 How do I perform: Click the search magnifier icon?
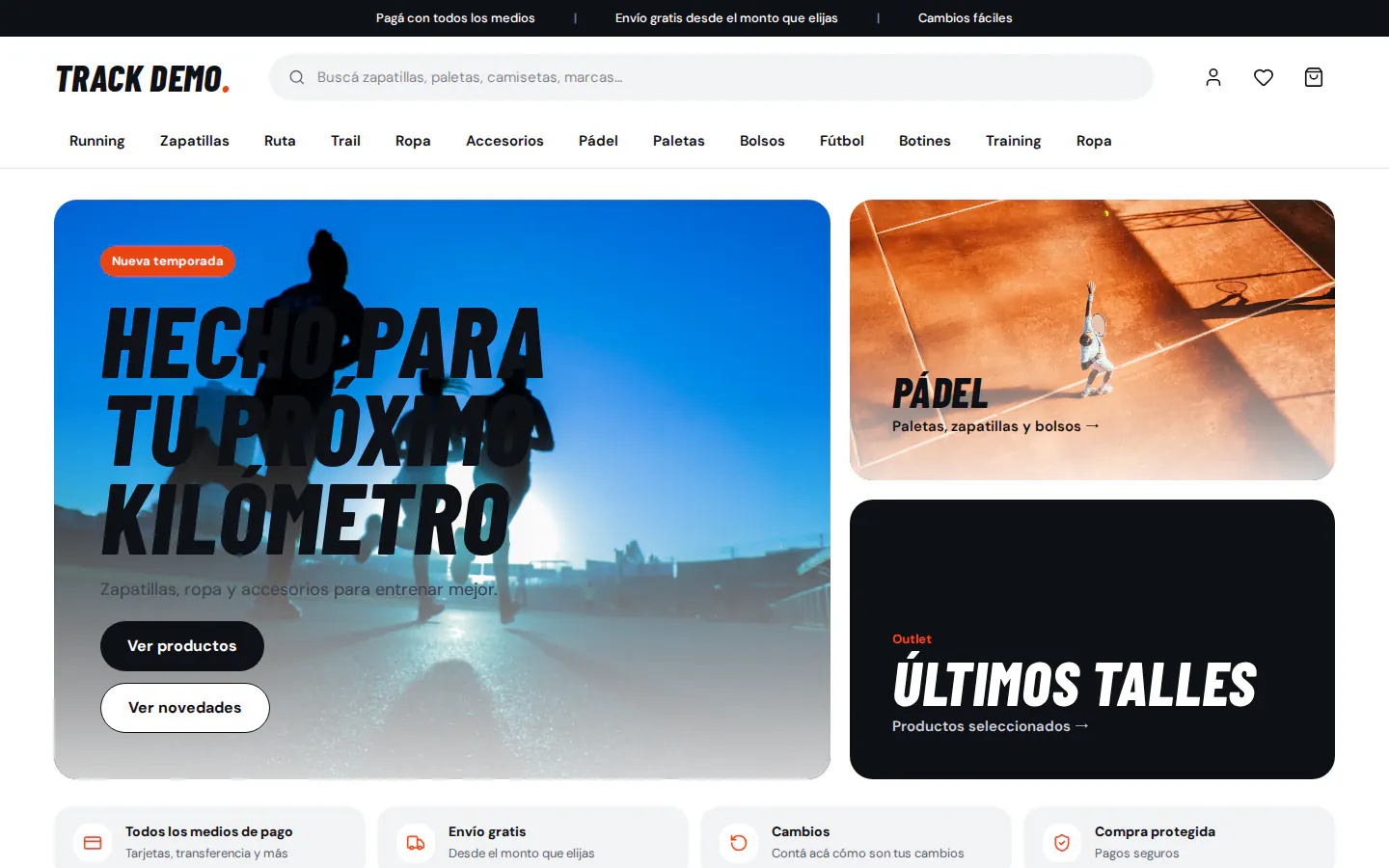point(297,77)
